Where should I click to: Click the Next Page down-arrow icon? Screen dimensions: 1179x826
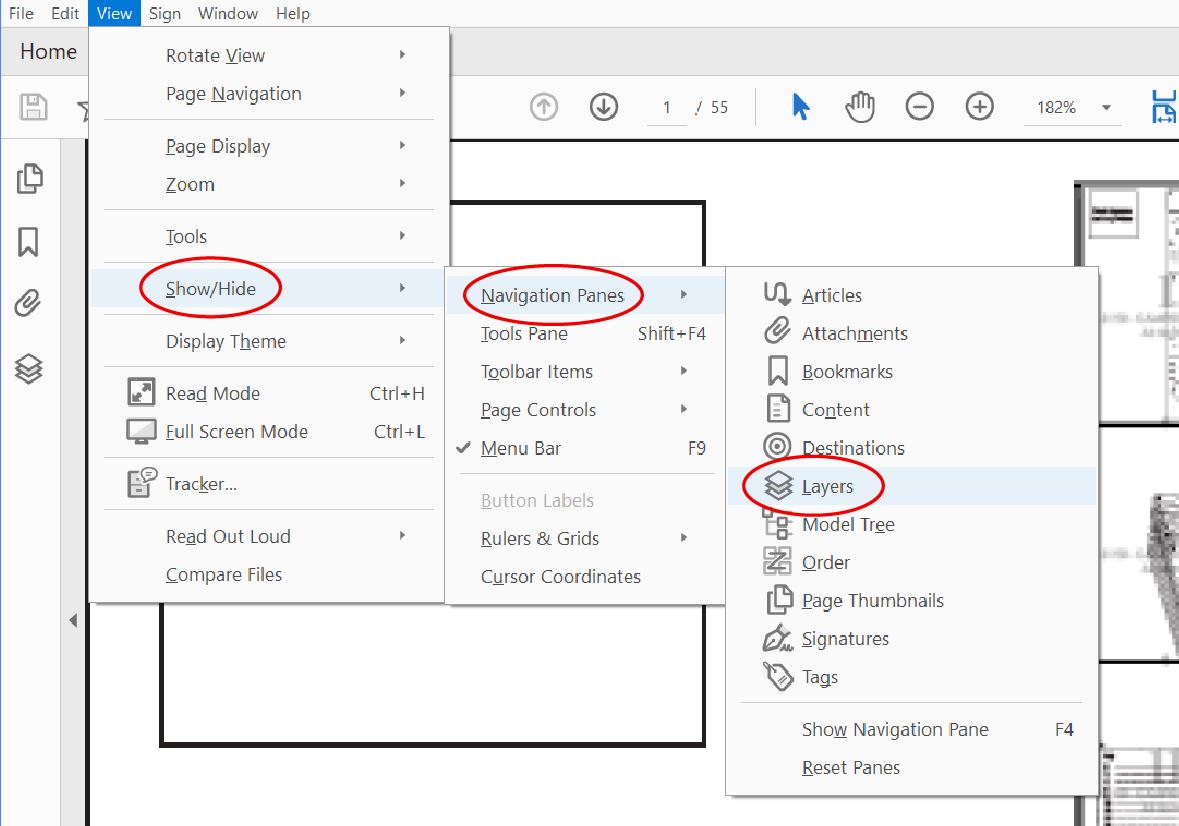(602, 106)
